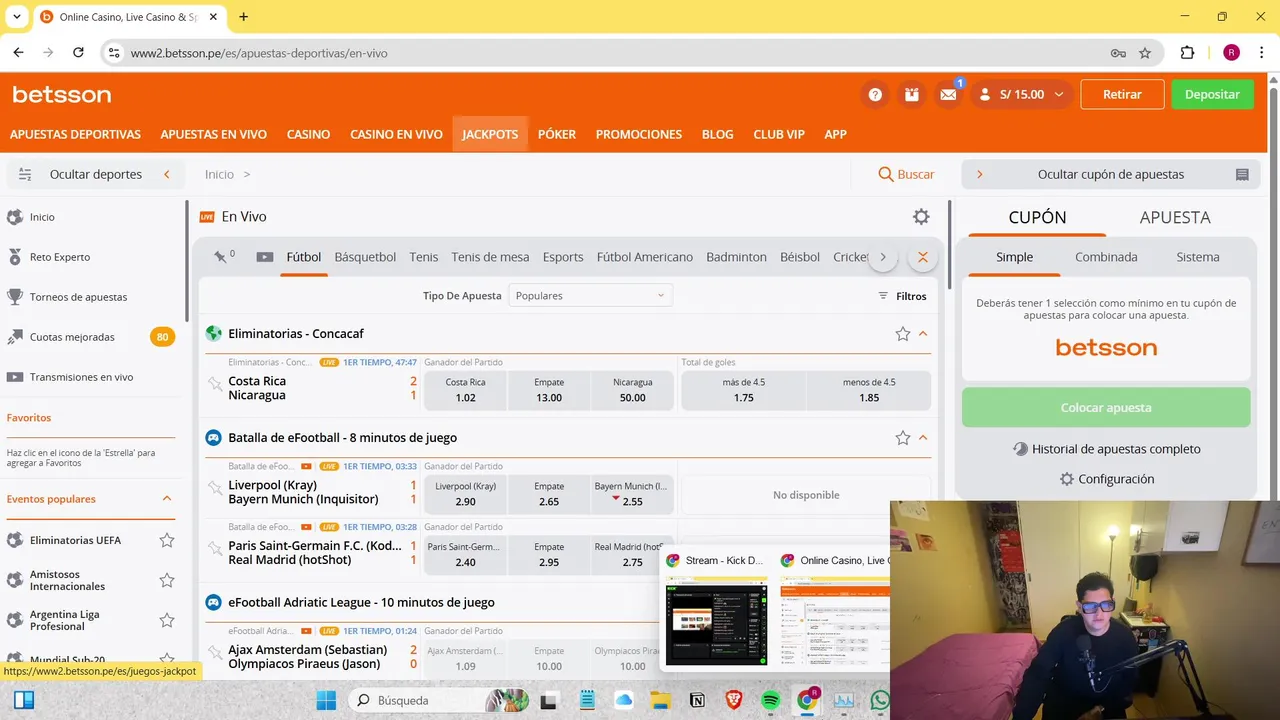Screen dimensions: 1280x720
Task: Open Club VIP menu item
Action: (779, 134)
